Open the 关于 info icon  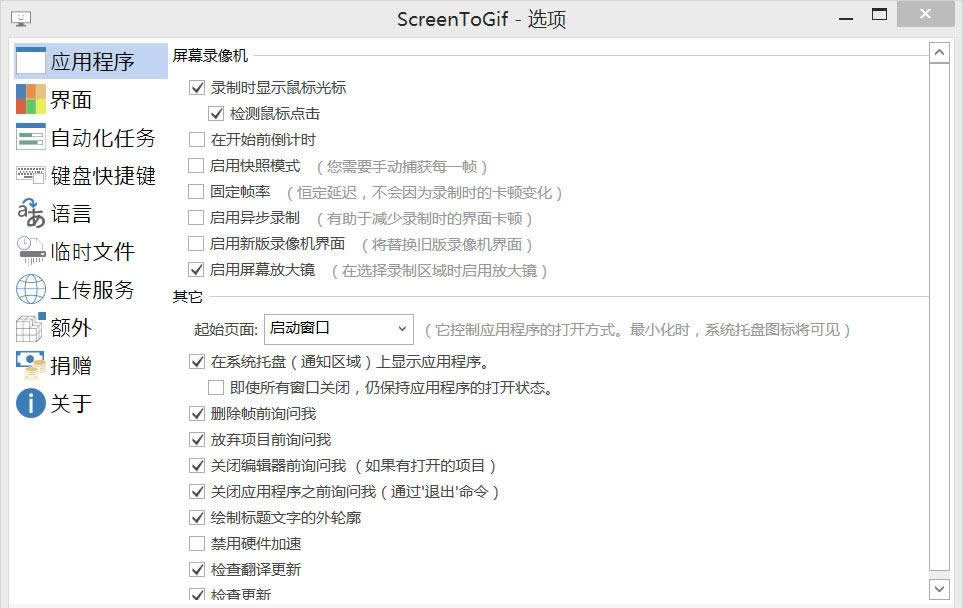click(31, 403)
